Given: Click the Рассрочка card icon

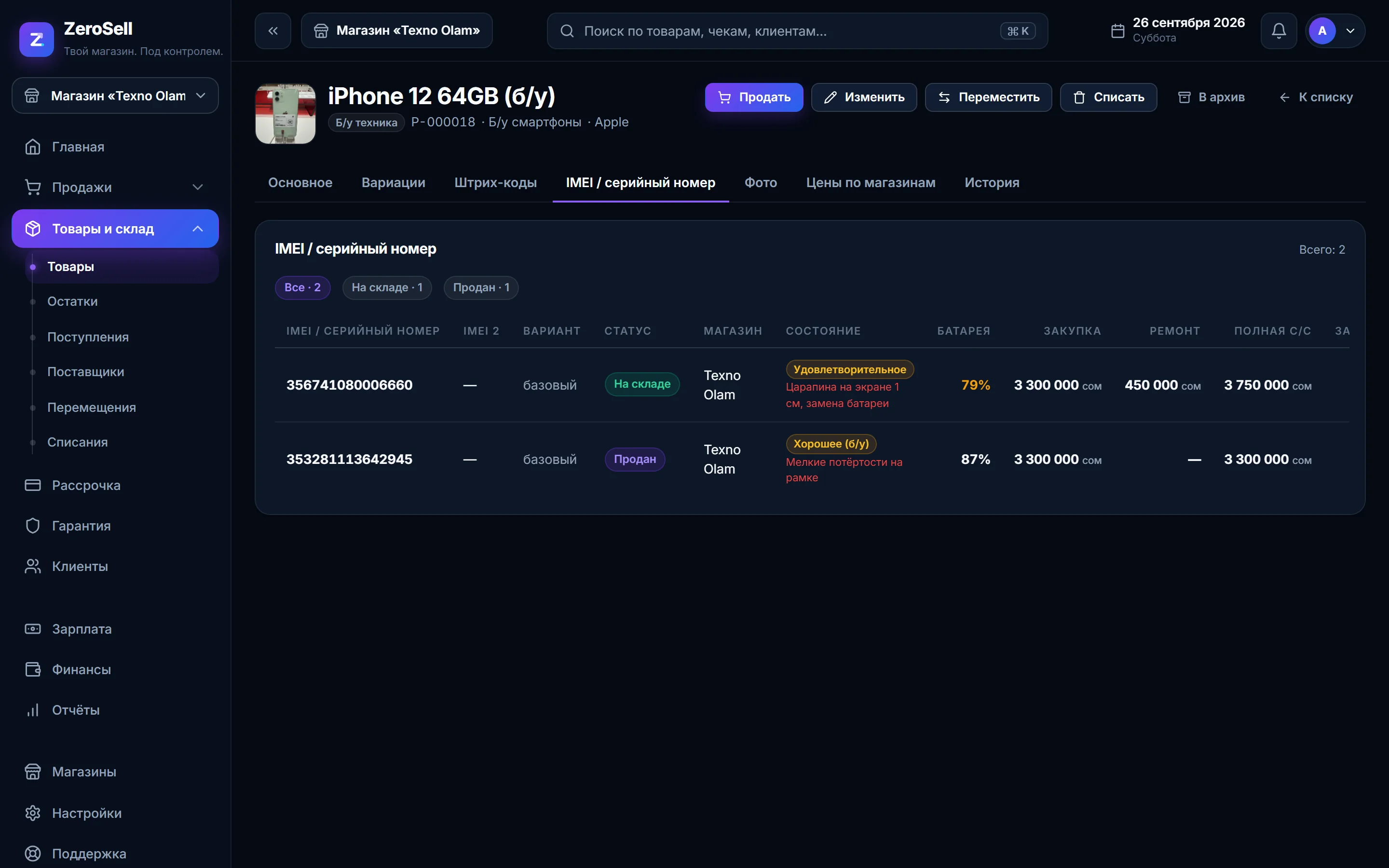Looking at the screenshot, I should pyautogui.click(x=33, y=485).
